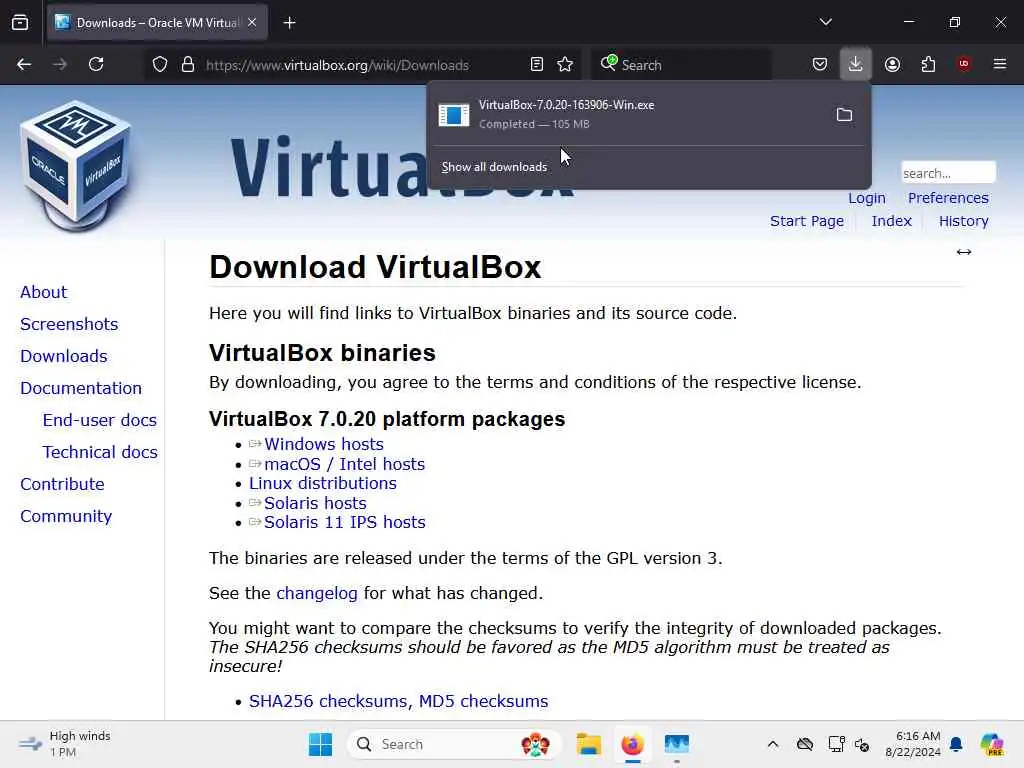Open the Login link

click(x=867, y=198)
